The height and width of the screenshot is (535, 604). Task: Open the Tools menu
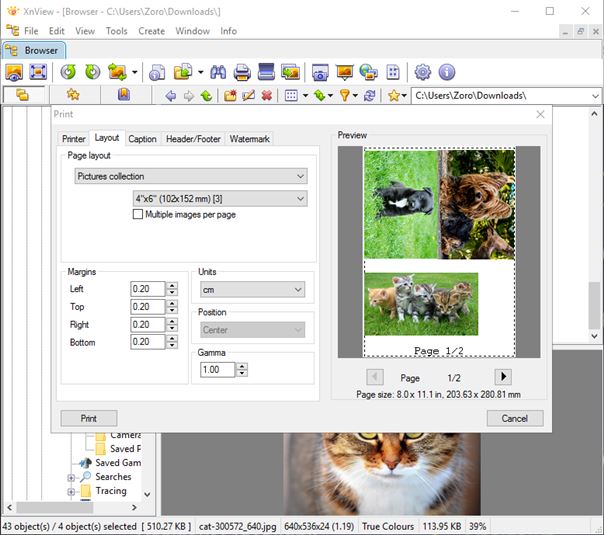coord(117,31)
